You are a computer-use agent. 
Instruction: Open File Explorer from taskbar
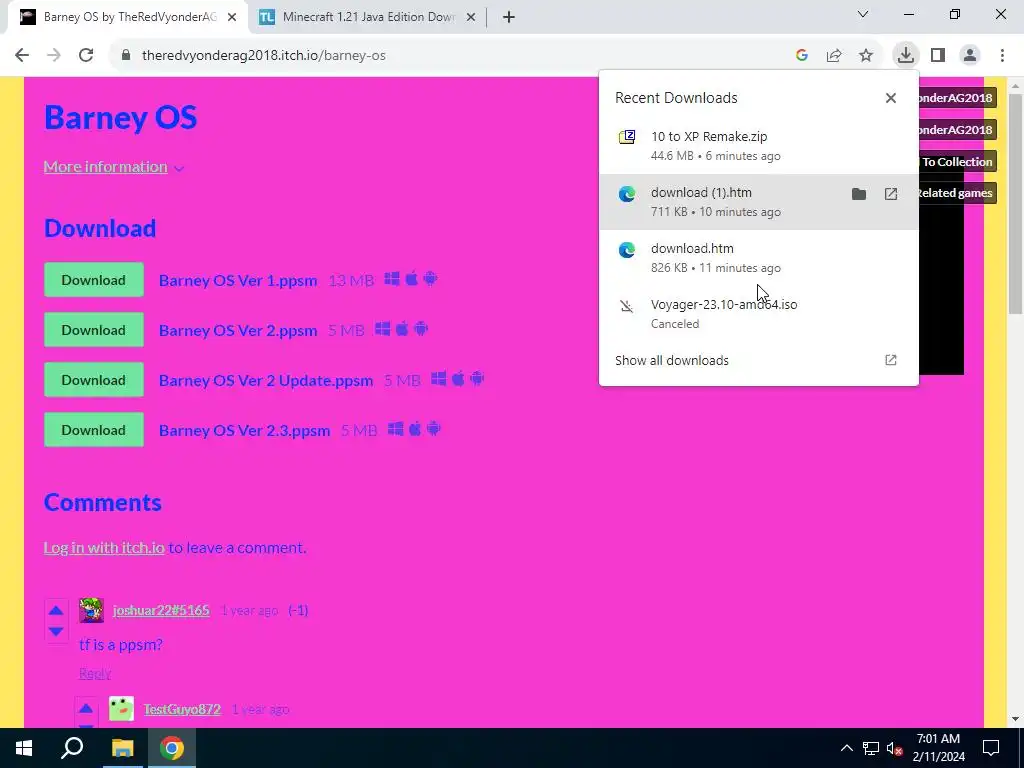tap(122, 748)
